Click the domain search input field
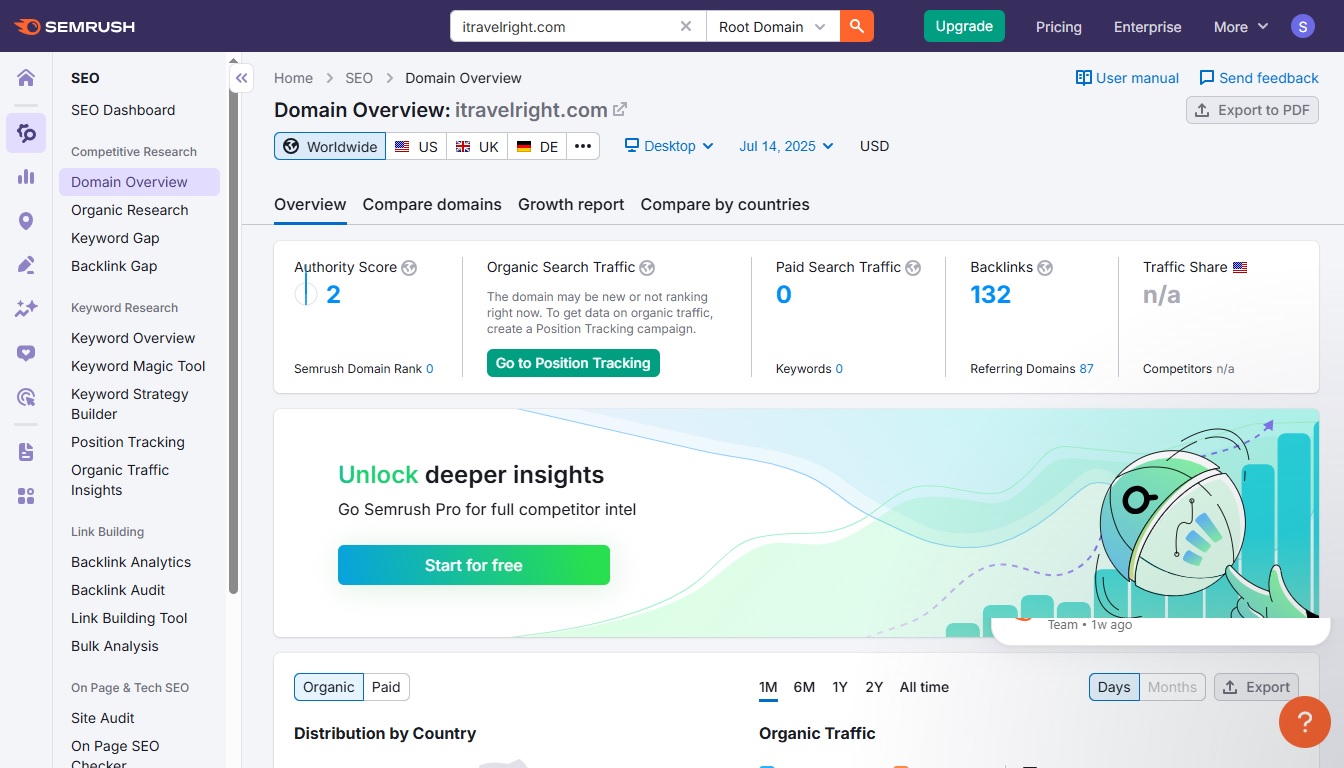 (x=565, y=27)
